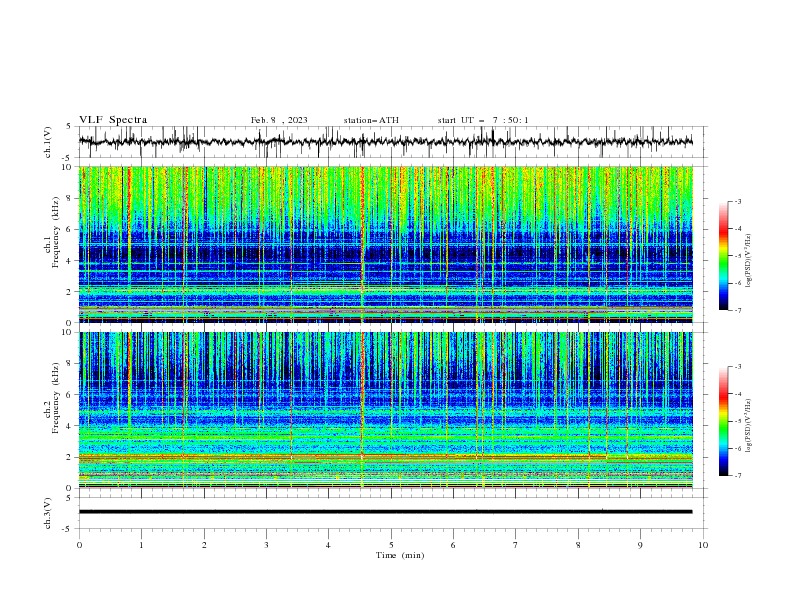This screenshot has width=792, height=612.
Task: Click the "9" tick on the time axis
Action: point(640,545)
